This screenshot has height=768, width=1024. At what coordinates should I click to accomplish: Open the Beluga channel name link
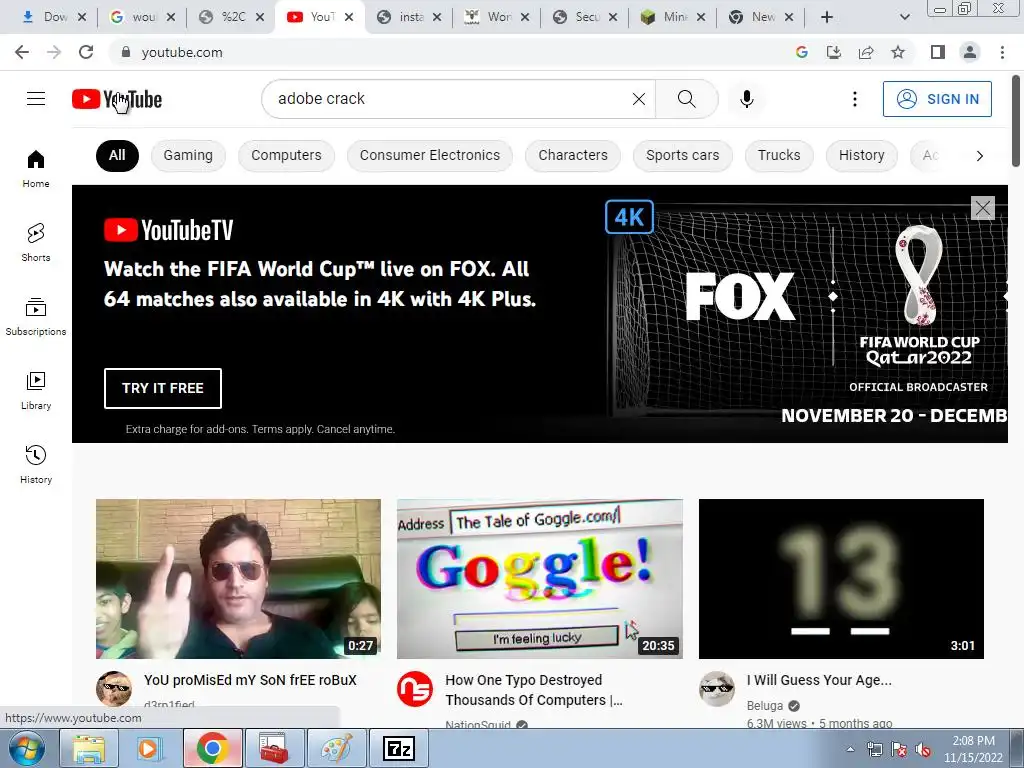point(765,706)
